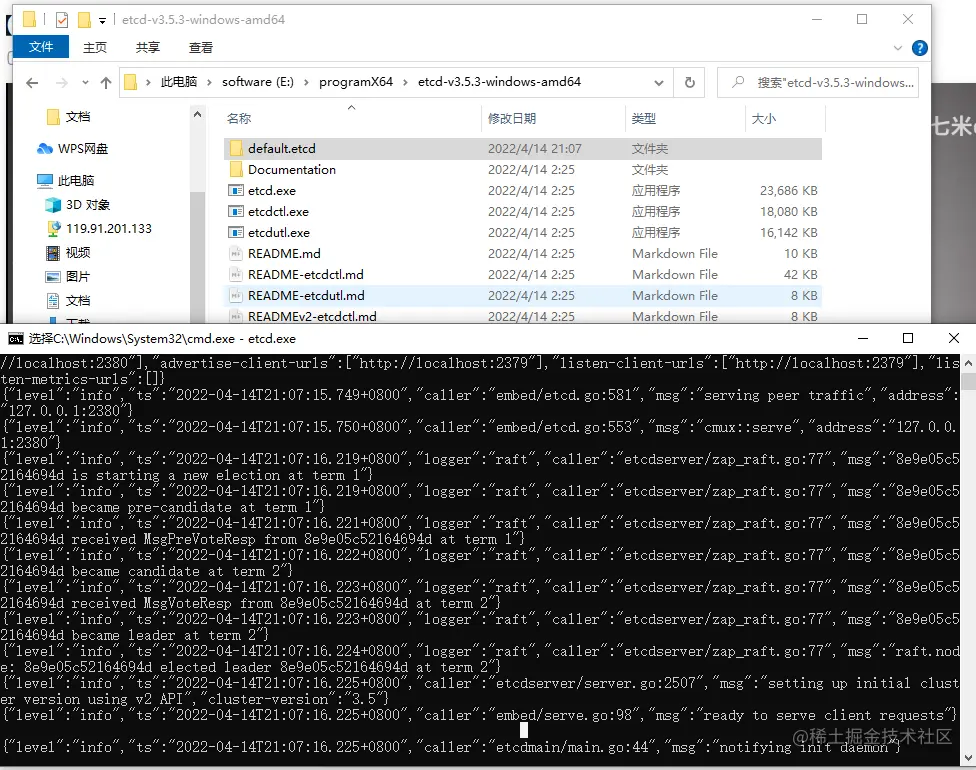
Task: Select README-etcdctl.md file icon
Action: click(236, 275)
